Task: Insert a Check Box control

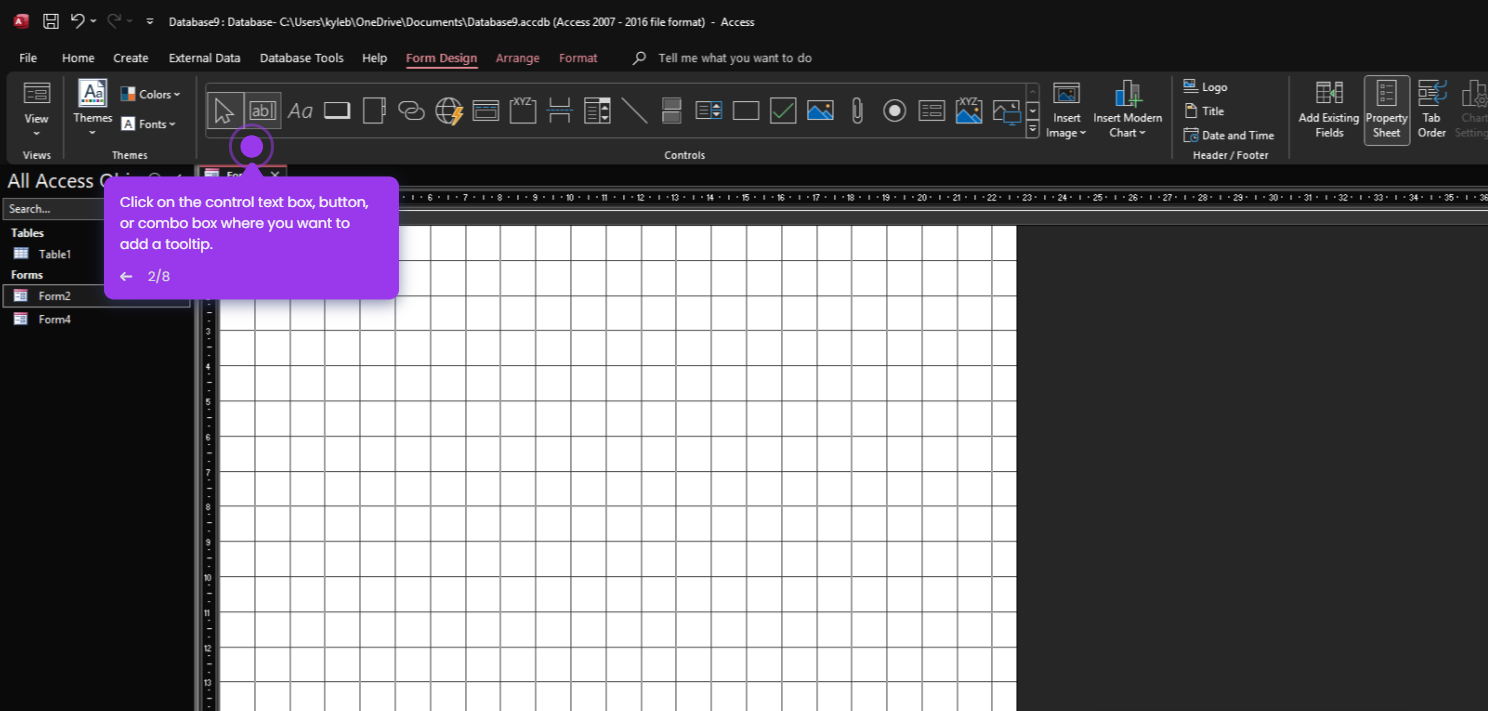Action: (x=783, y=110)
